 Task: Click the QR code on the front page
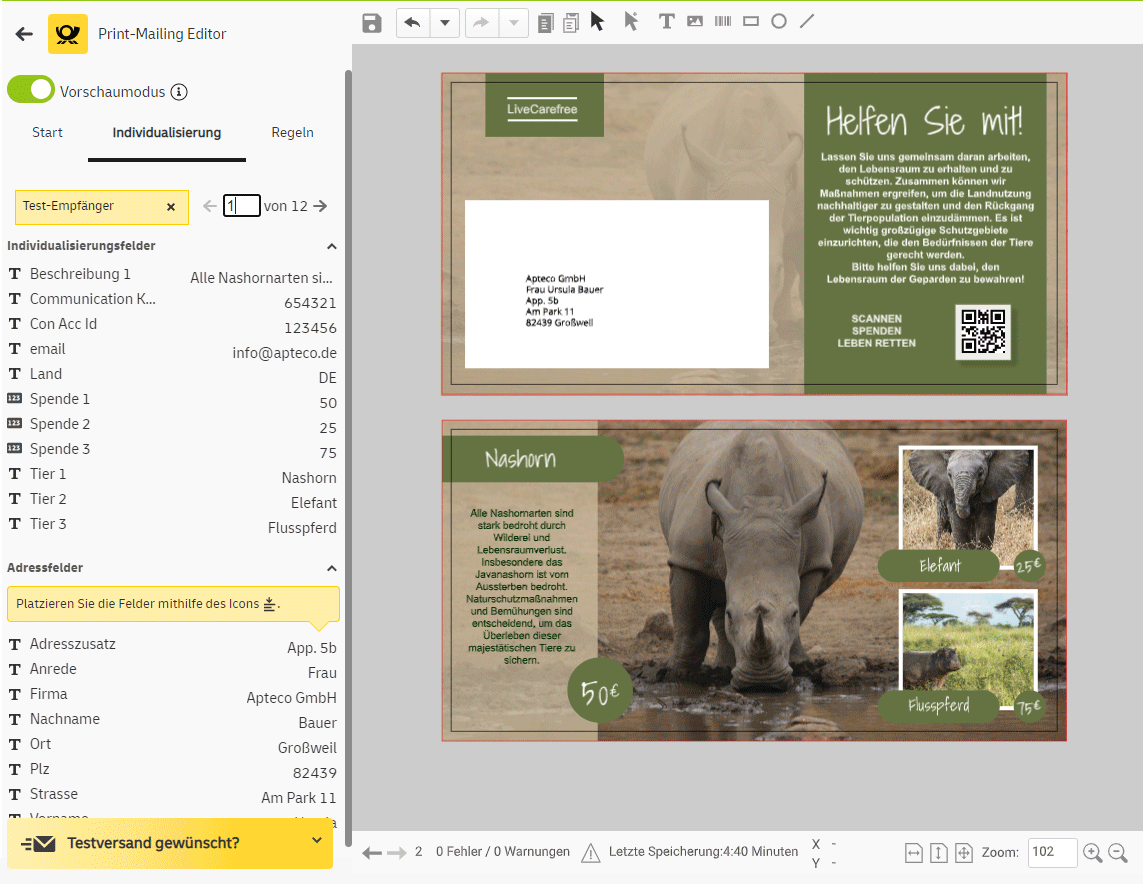click(983, 332)
